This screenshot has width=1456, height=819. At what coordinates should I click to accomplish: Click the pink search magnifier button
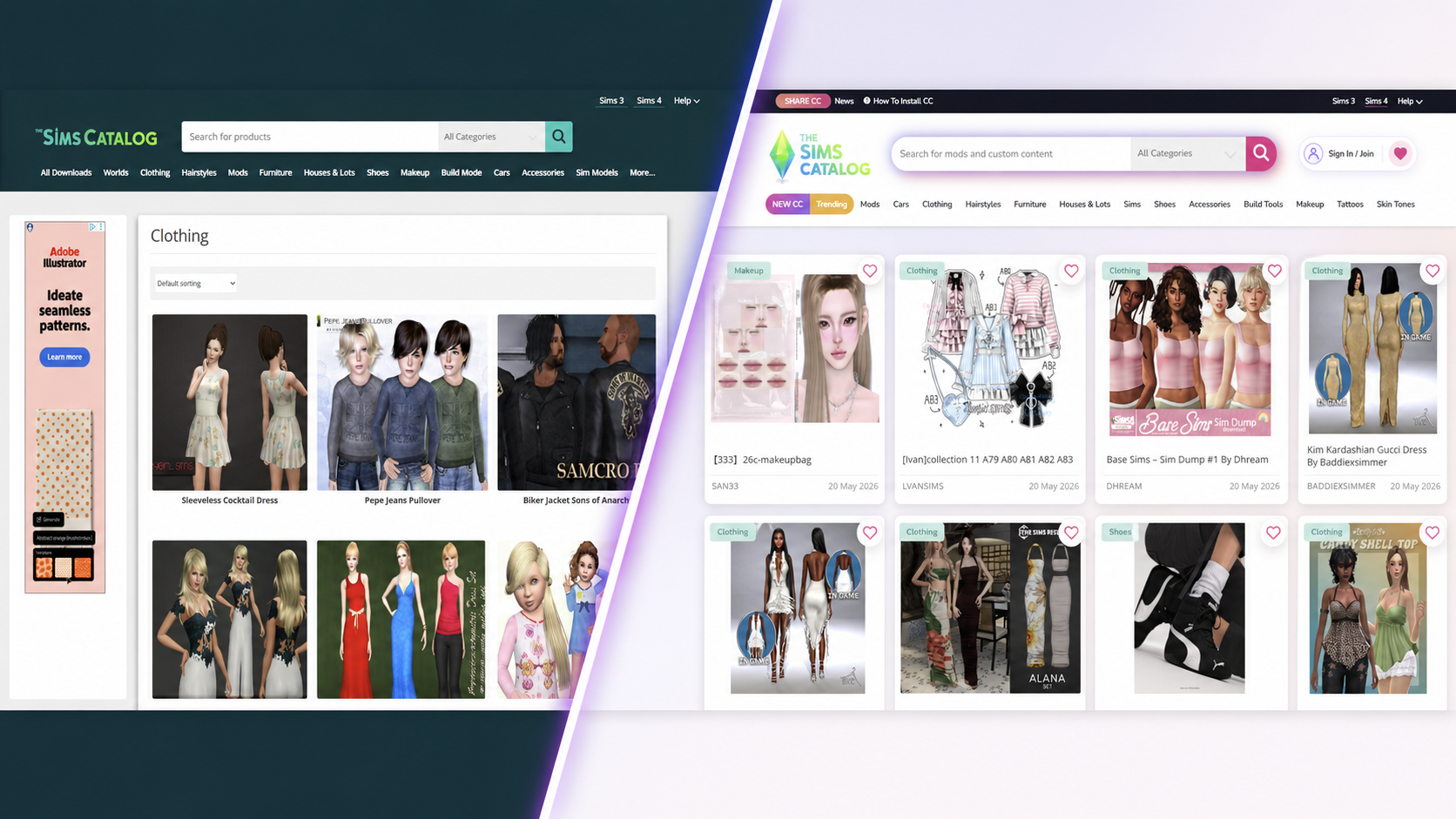click(x=1261, y=153)
